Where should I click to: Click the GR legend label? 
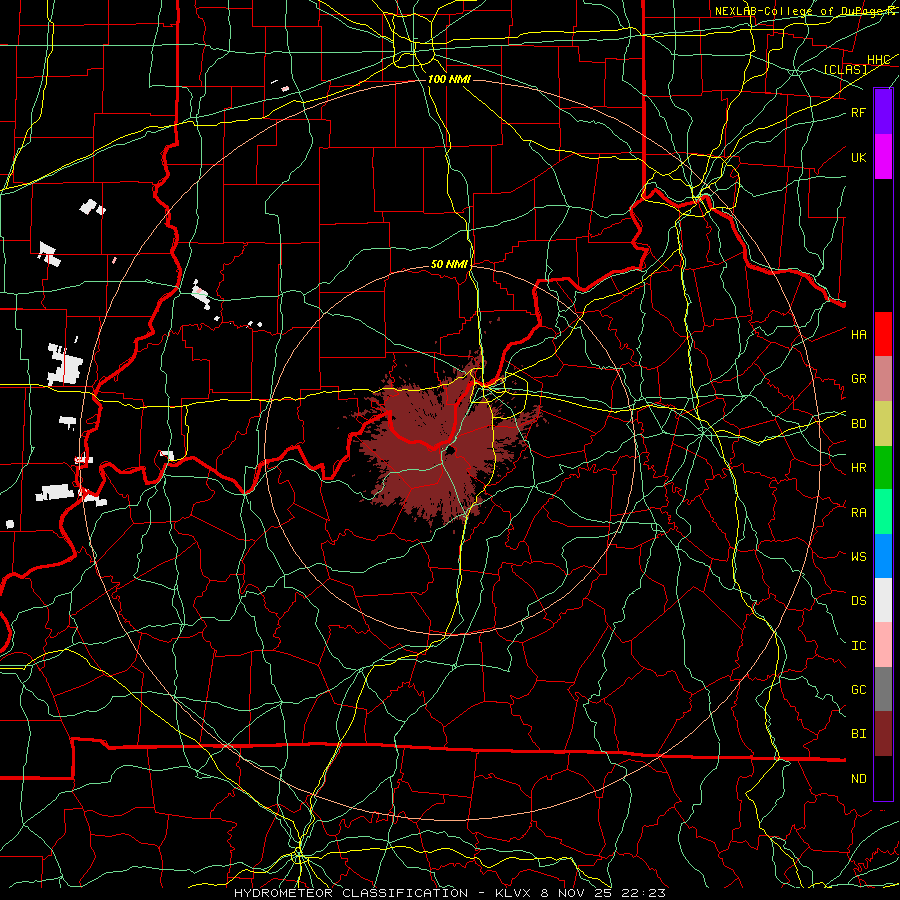(858, 379)
